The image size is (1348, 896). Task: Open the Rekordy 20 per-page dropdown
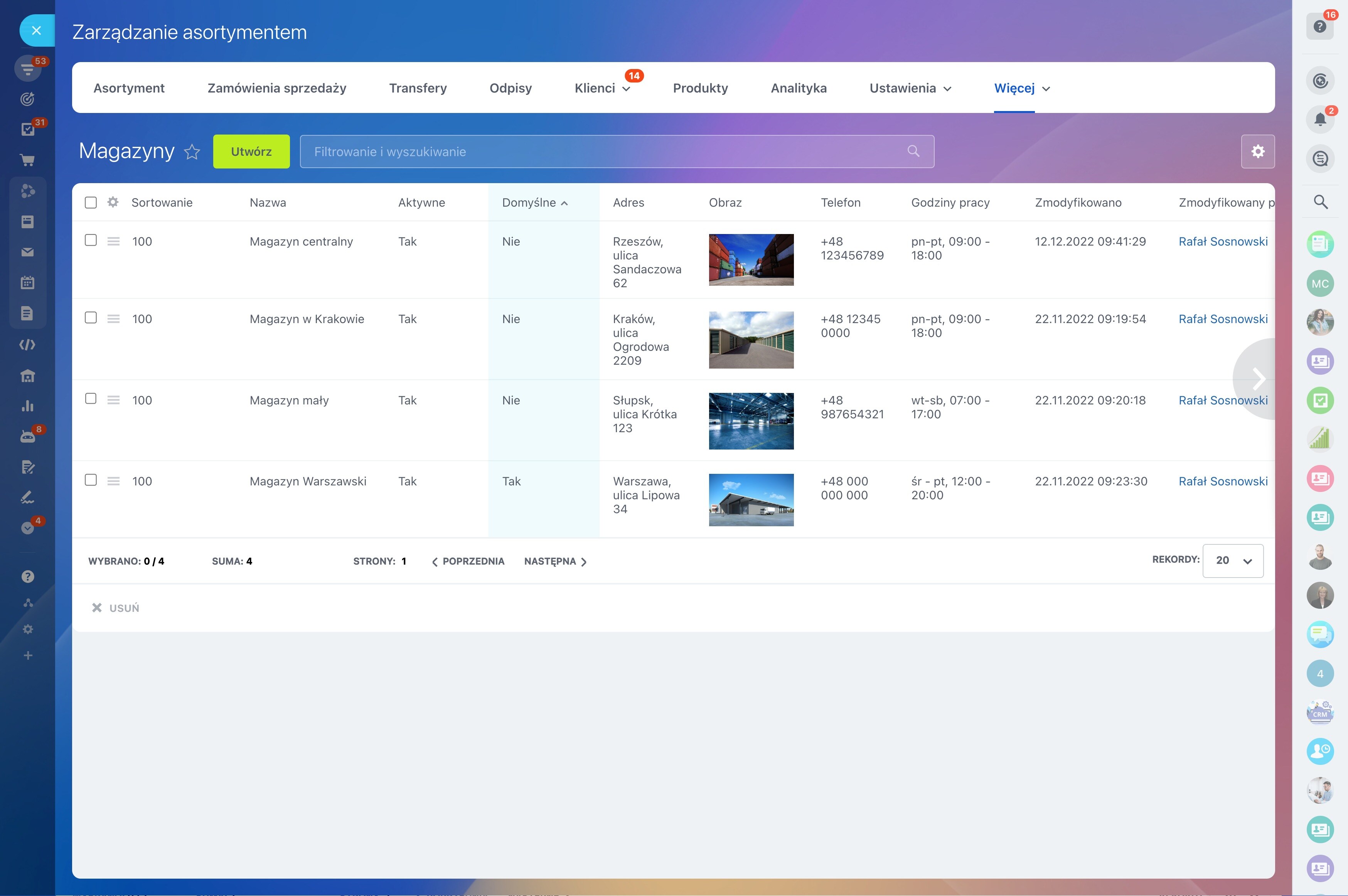click(x=1233, y=561)
